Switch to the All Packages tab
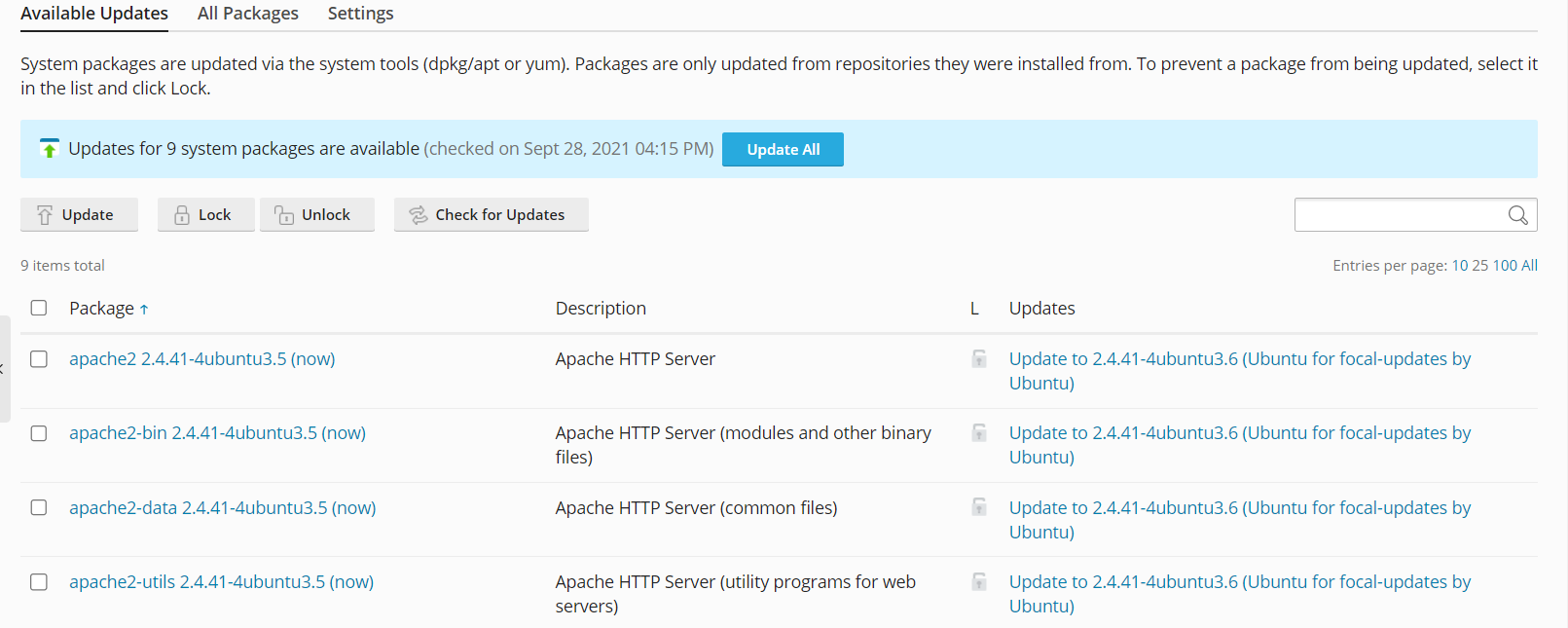The width and height of the screenshot is (1568, 628). 247,14
